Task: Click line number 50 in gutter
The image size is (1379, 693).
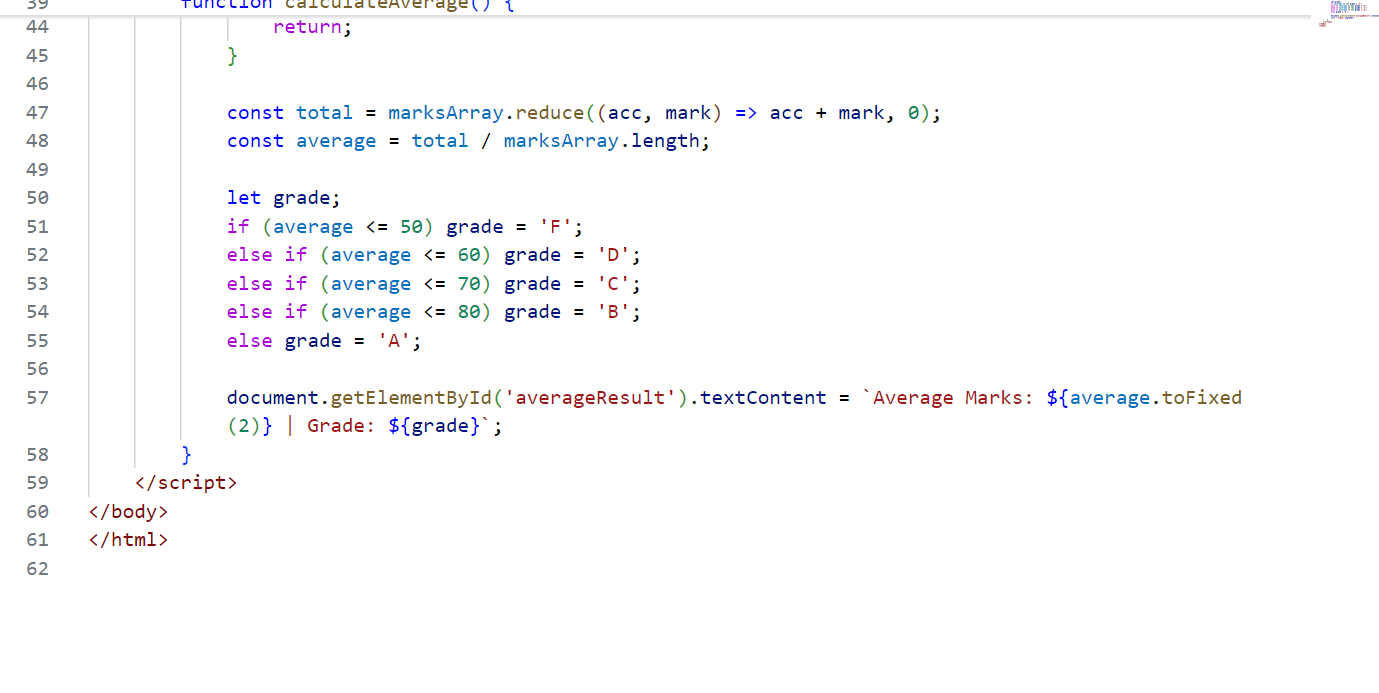Action: 37,198
